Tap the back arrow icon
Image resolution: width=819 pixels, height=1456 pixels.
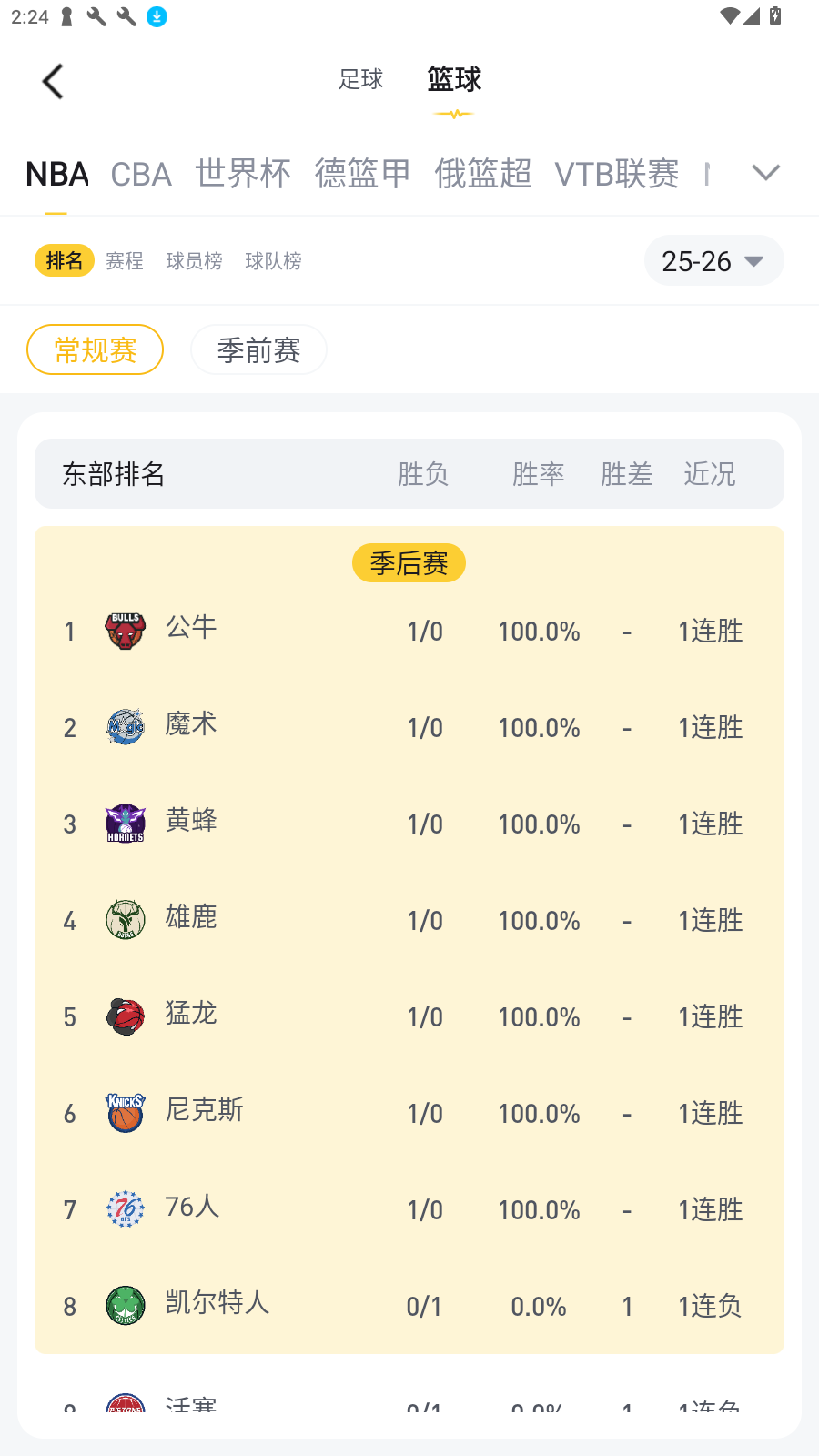[x=53, y=81]
